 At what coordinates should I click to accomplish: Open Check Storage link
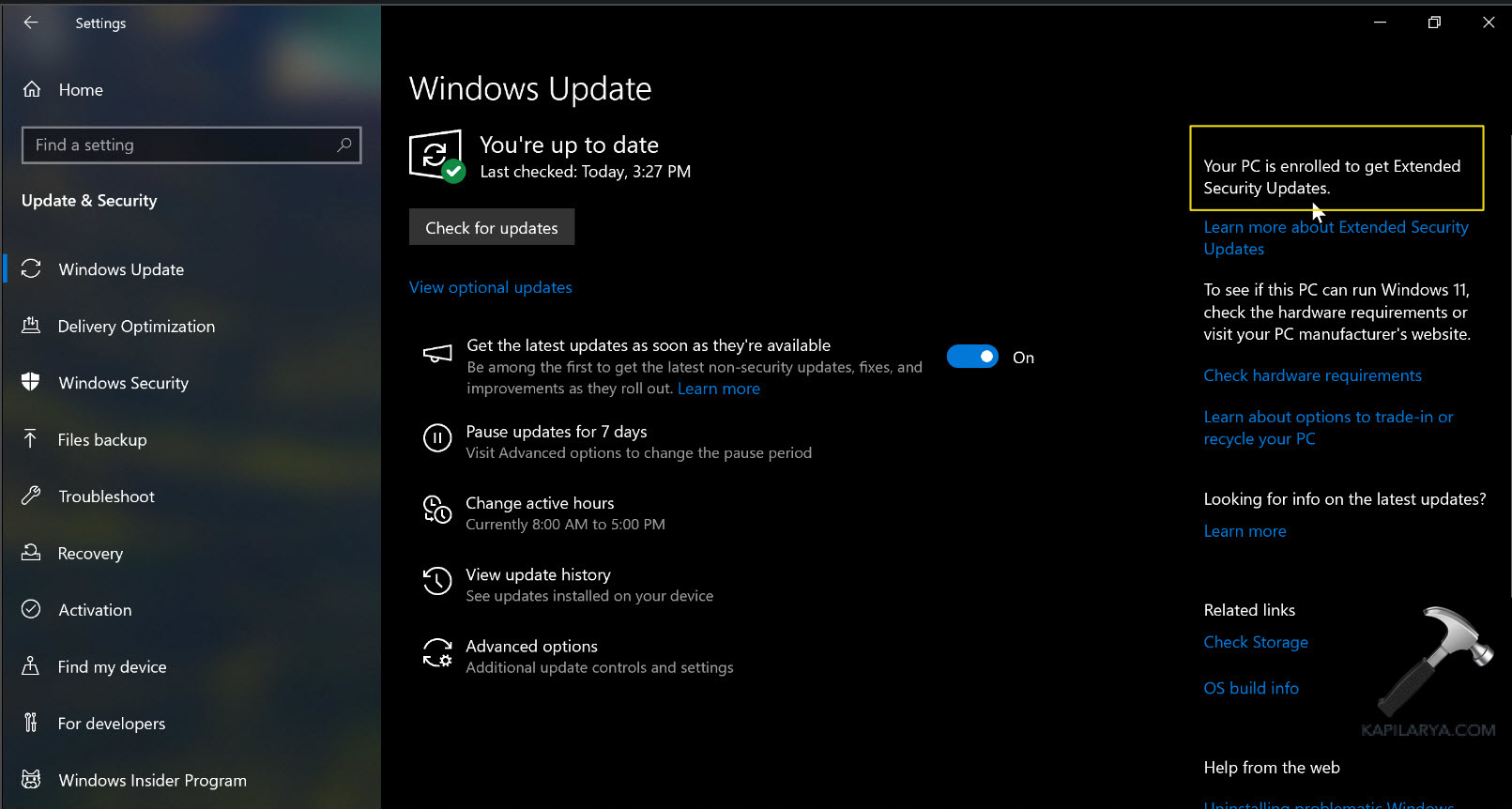coord(1256,642)
